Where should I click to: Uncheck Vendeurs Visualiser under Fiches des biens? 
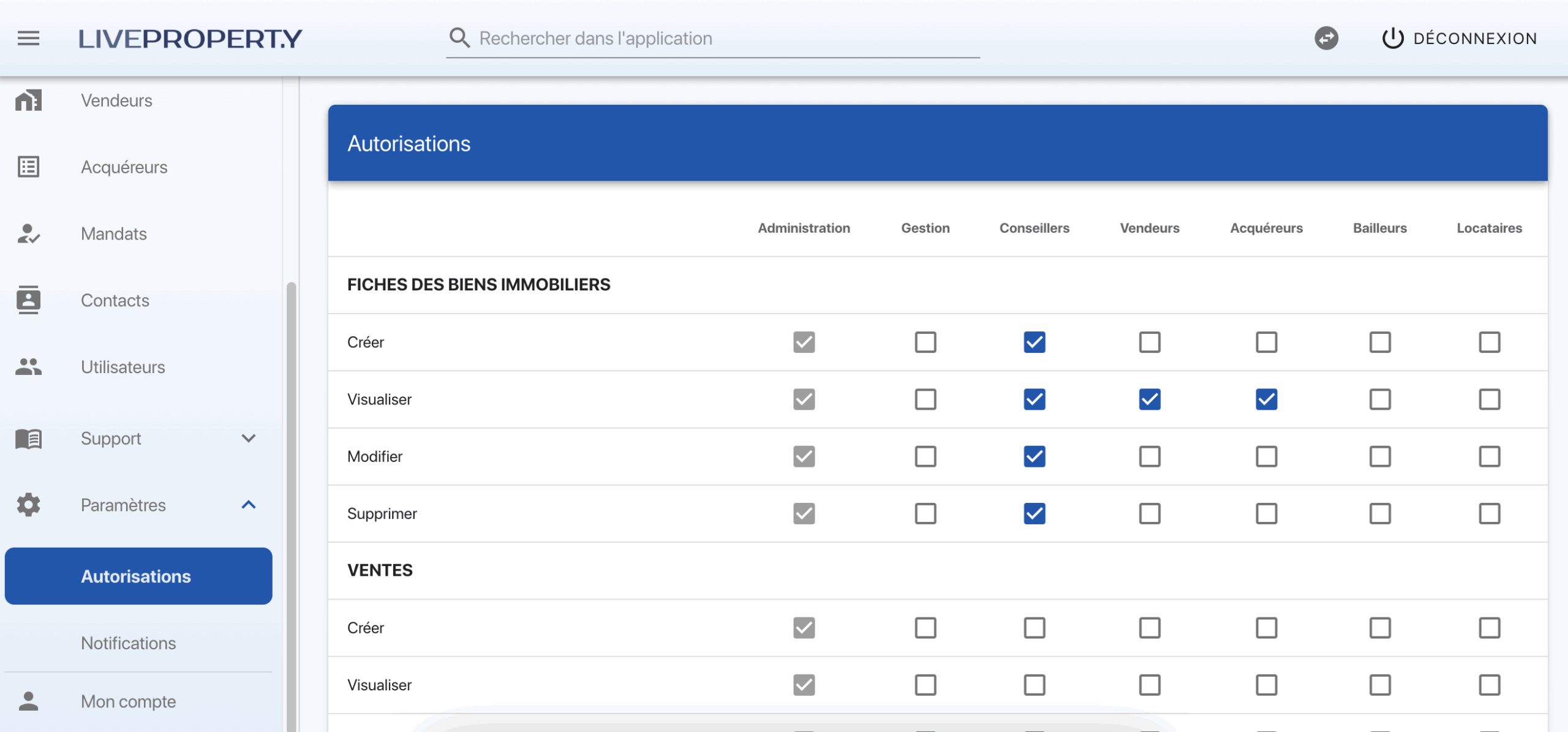click(x=1149, y=399)
